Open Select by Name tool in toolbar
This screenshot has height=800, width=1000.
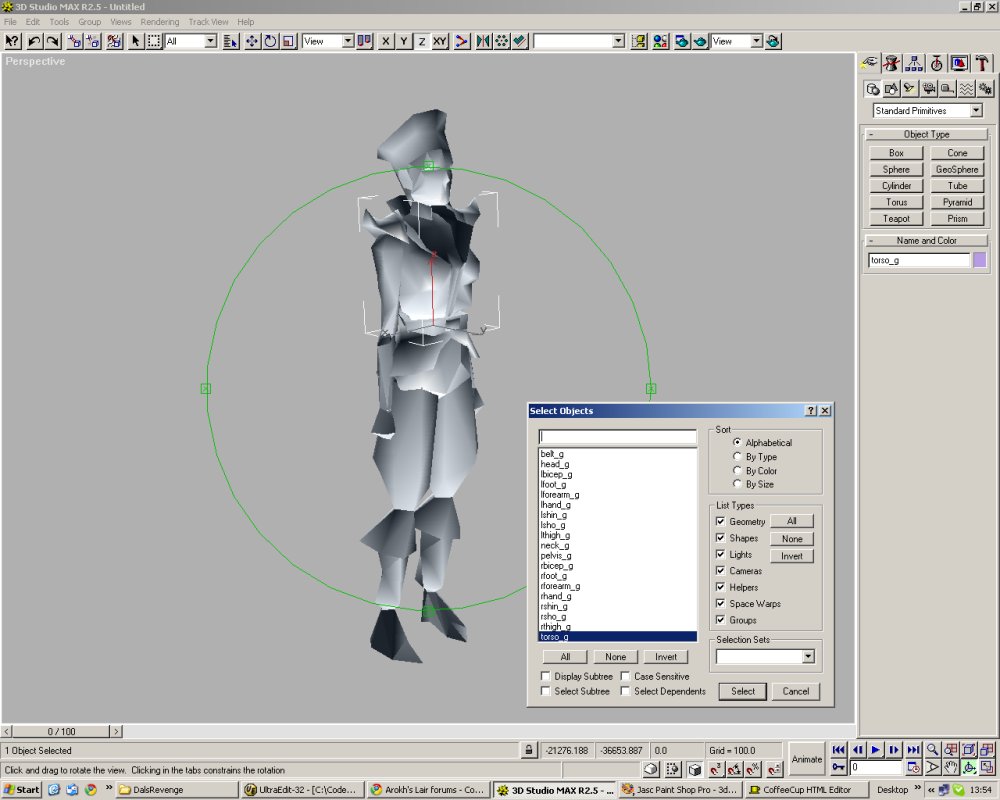(230, 41)
